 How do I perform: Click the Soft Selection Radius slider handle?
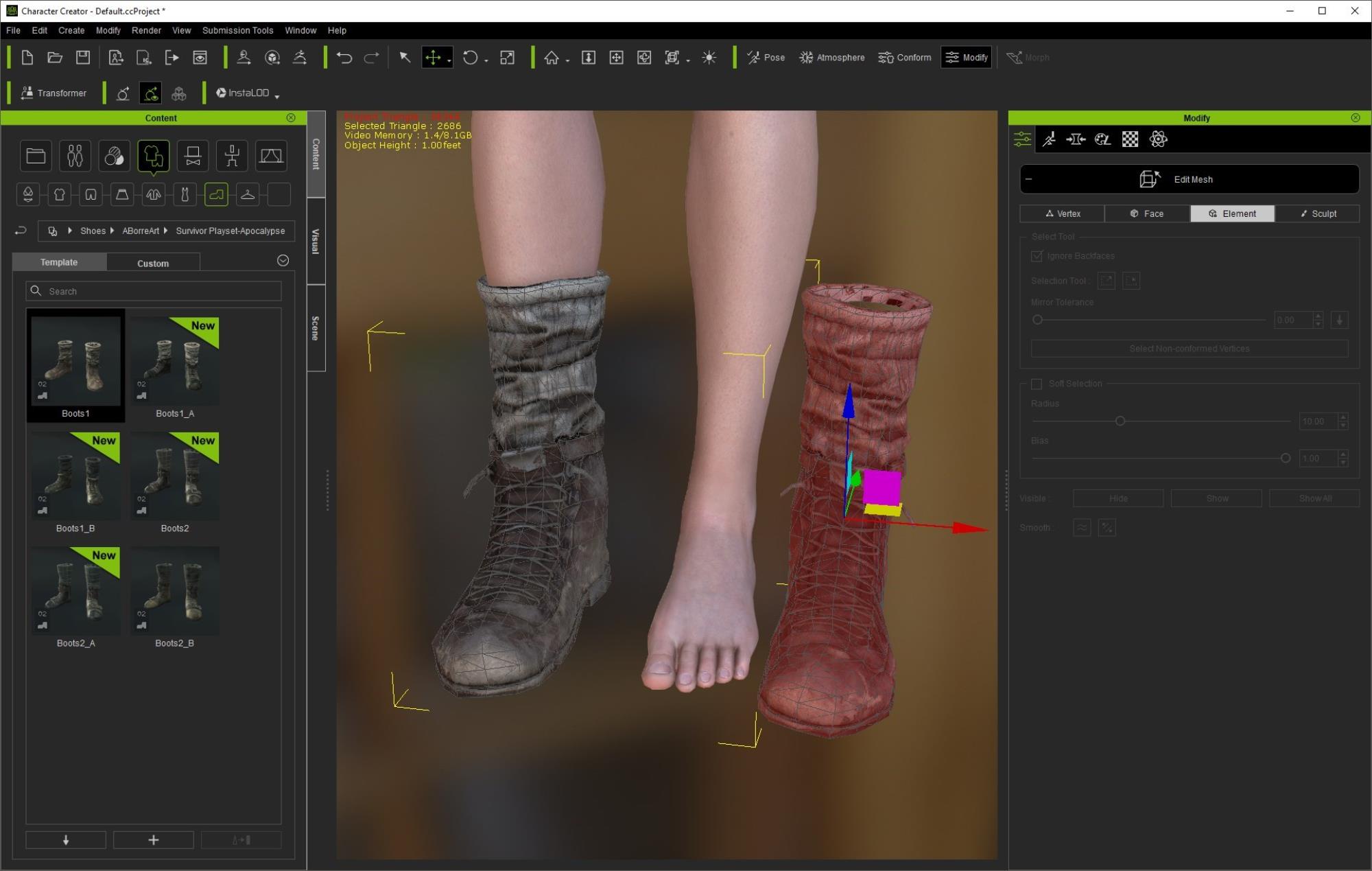point(1120,421)
